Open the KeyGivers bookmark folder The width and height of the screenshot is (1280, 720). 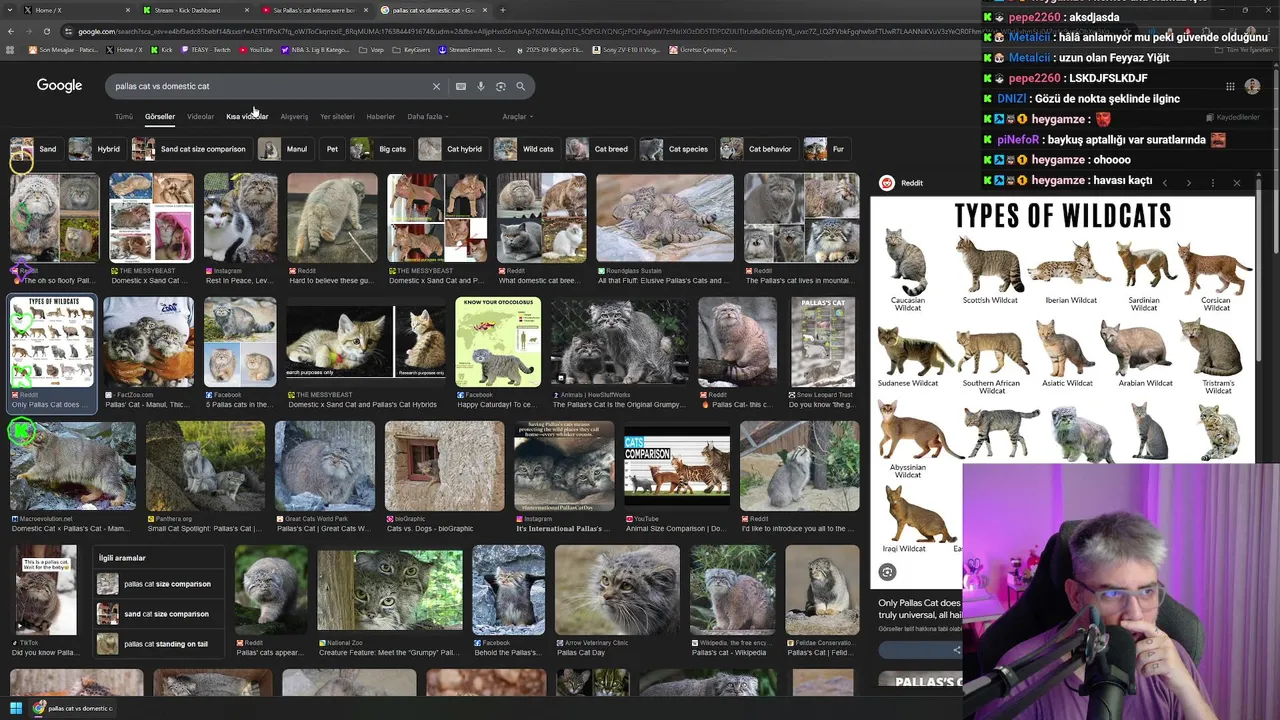click(x=411, y=49)
